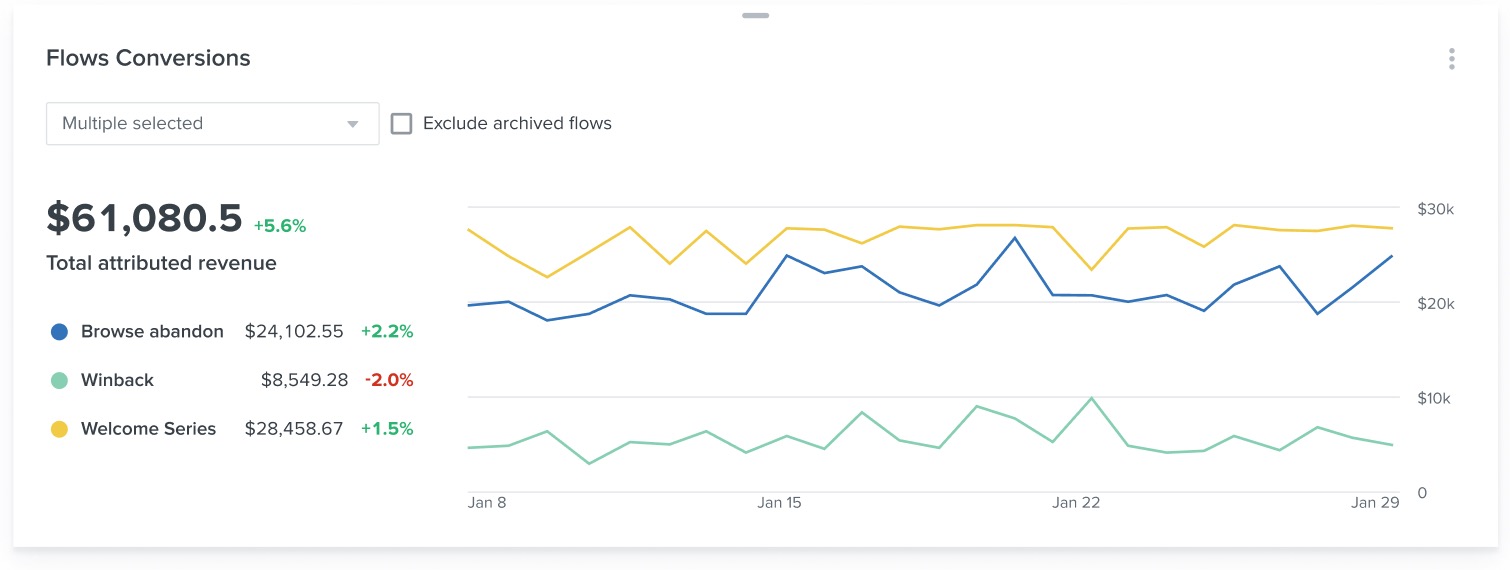Select the Winback legend label
This screenshot has height=570, width=1510.
tap(117, 380)
